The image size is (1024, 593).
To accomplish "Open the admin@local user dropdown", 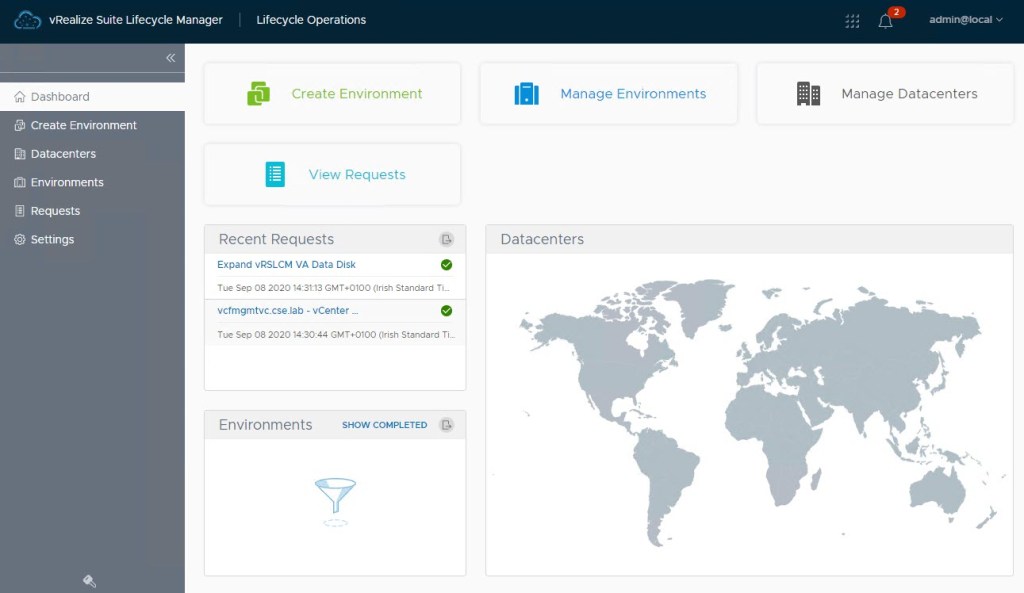I will [x=965, y=20].
